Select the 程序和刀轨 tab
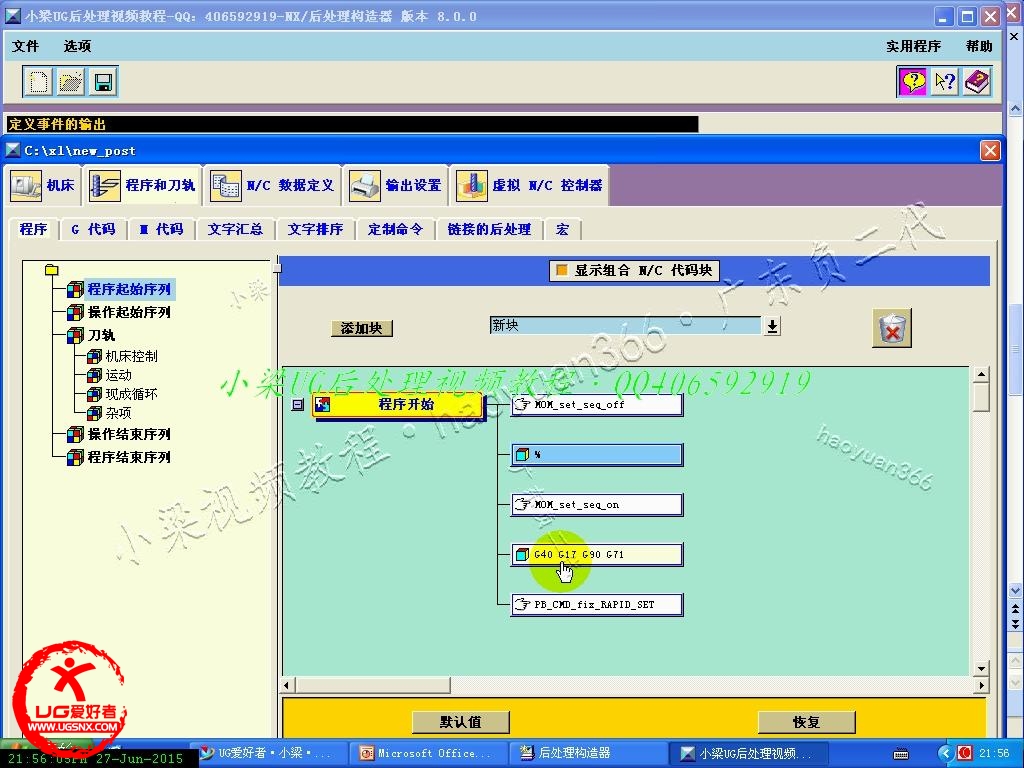Image resolution: width=1024 pixels, height=768 pixels. (x=142, y=185)
